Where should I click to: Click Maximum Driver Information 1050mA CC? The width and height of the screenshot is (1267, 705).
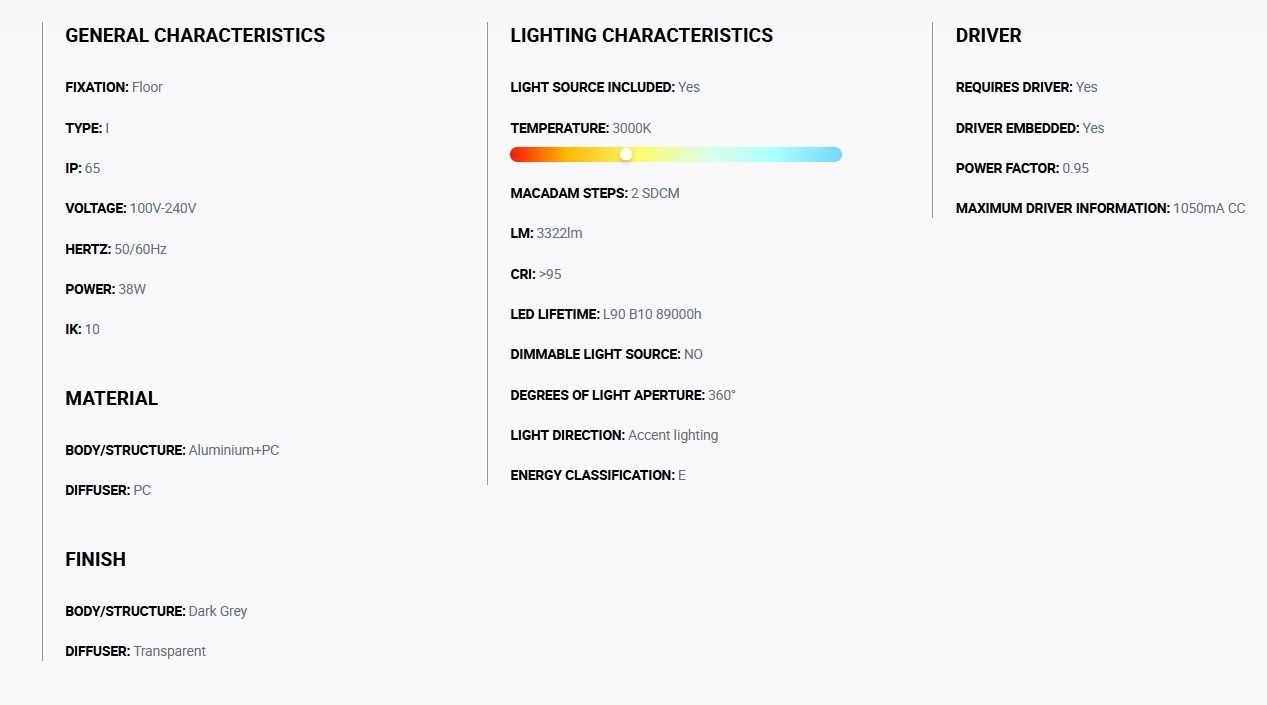[x=1100, y=208]
